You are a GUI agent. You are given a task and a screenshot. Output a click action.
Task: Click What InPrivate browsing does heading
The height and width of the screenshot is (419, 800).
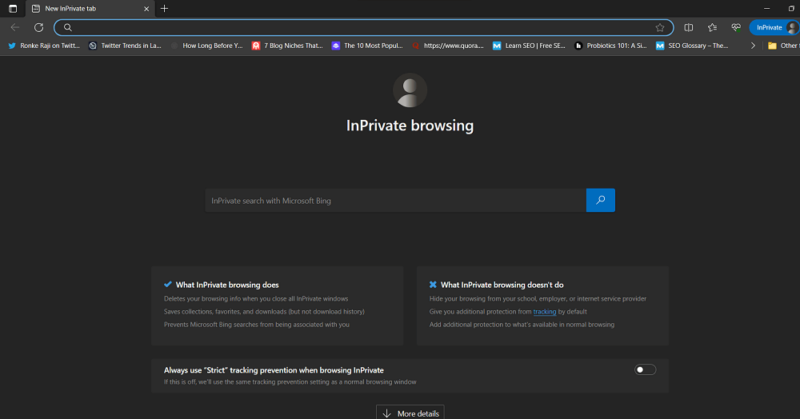(227, 285)
